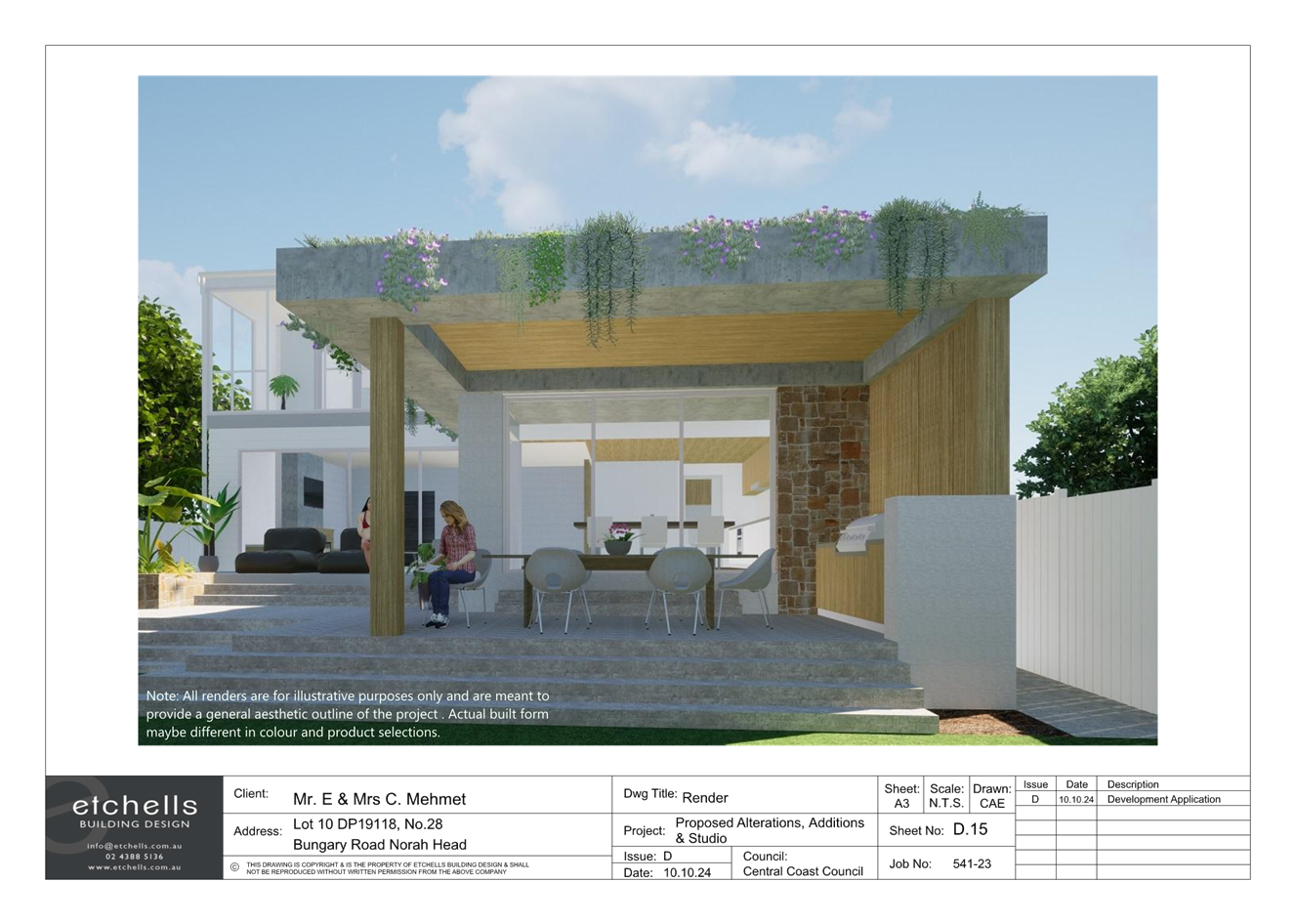
Task: Click the Development Application revision entry
Action: (x=1163, y=799)
